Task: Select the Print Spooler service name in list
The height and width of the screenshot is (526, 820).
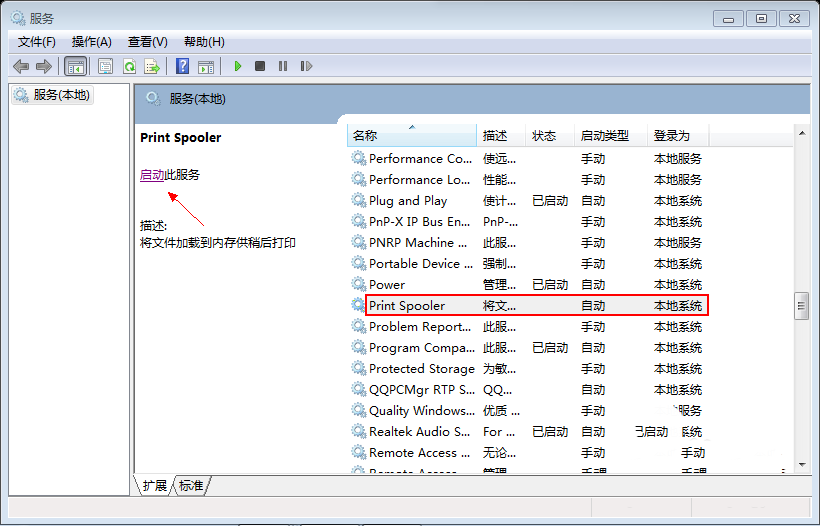Action: coord(407,305)
